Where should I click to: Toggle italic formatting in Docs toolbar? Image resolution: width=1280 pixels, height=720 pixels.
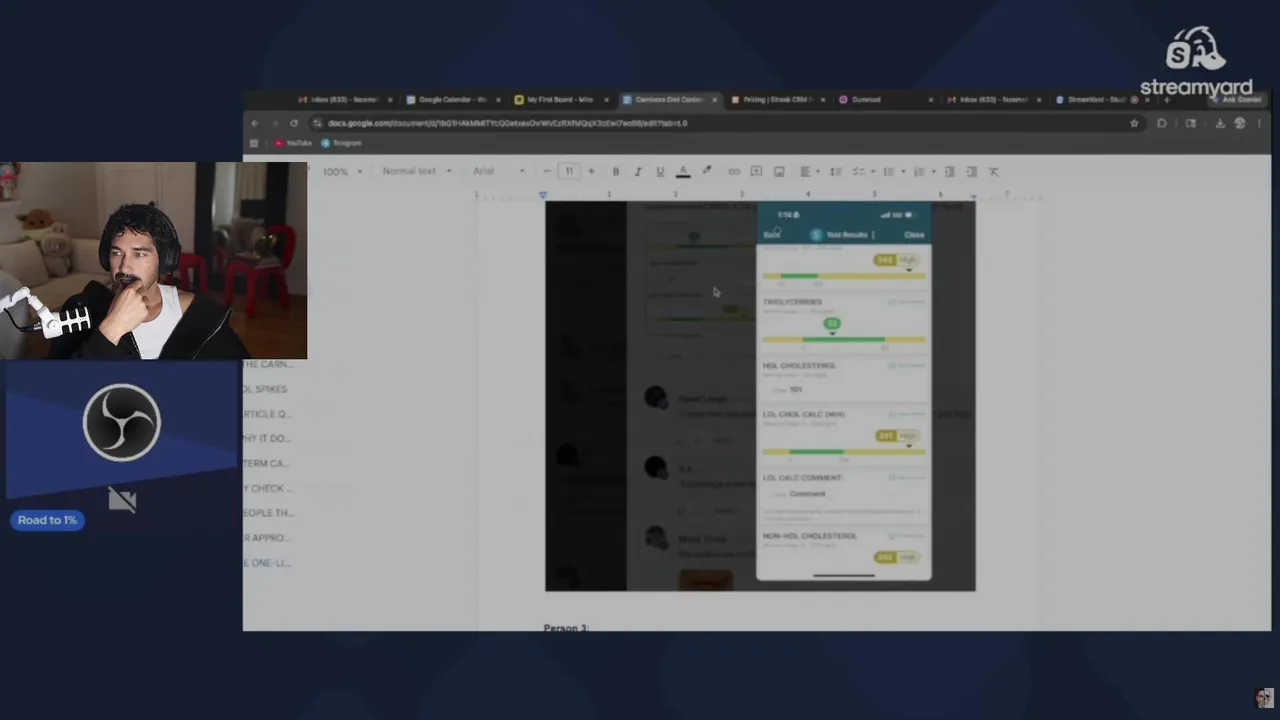638,171
